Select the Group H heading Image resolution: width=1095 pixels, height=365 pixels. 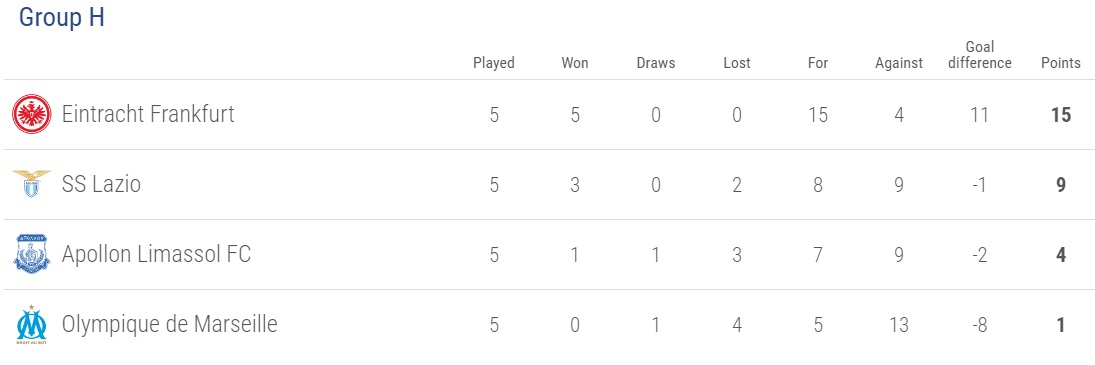click(61, 17)
